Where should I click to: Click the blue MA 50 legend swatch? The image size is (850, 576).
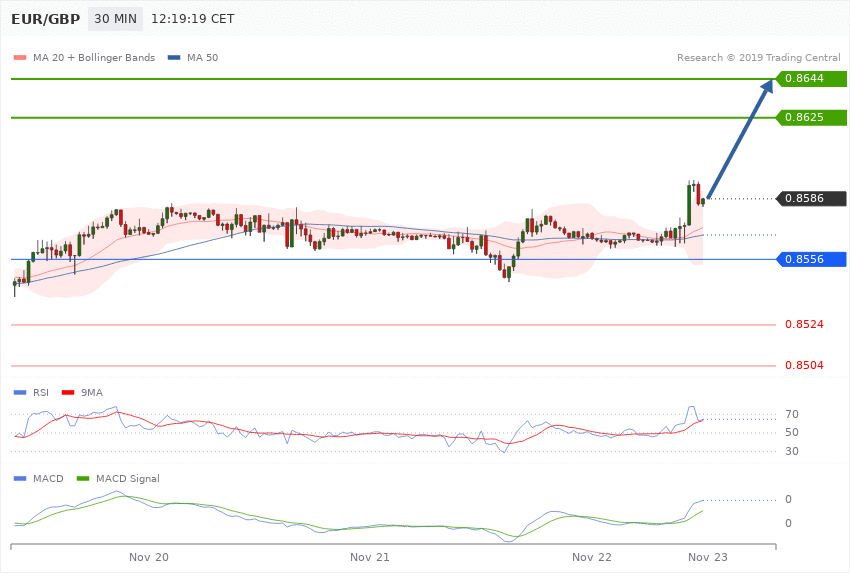point(174,57)
